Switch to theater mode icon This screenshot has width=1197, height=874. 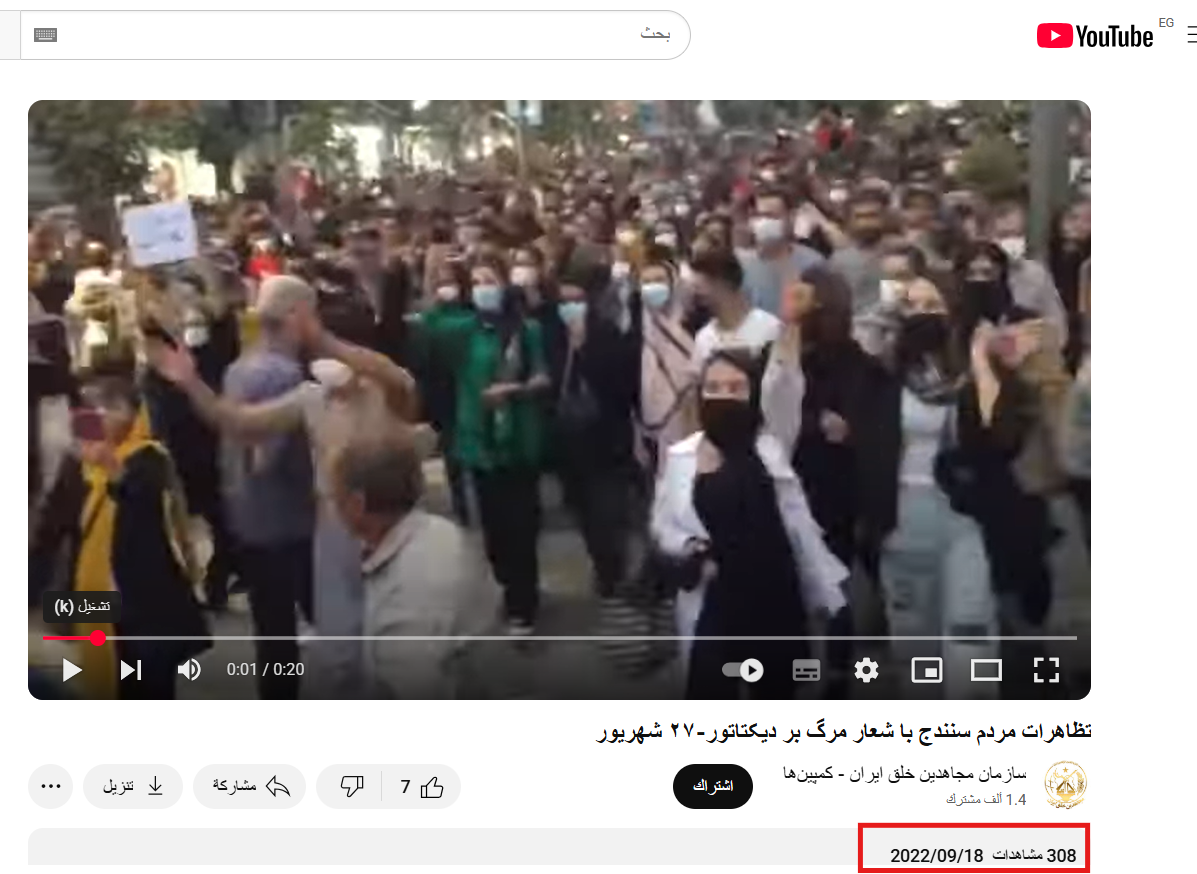point(986,670)
